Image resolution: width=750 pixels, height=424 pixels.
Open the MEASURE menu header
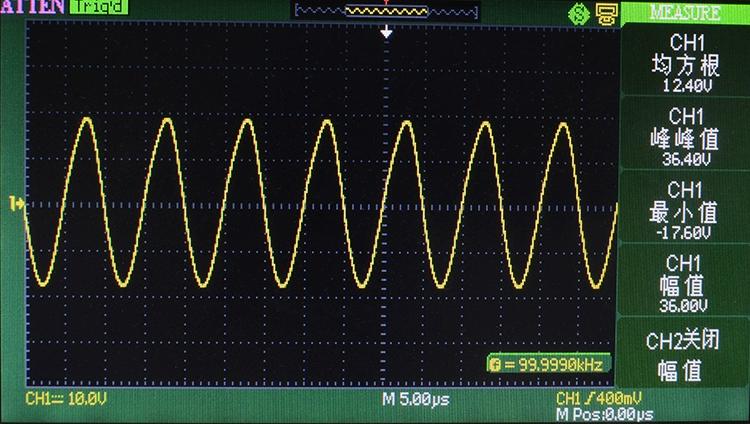pos(684,13)
